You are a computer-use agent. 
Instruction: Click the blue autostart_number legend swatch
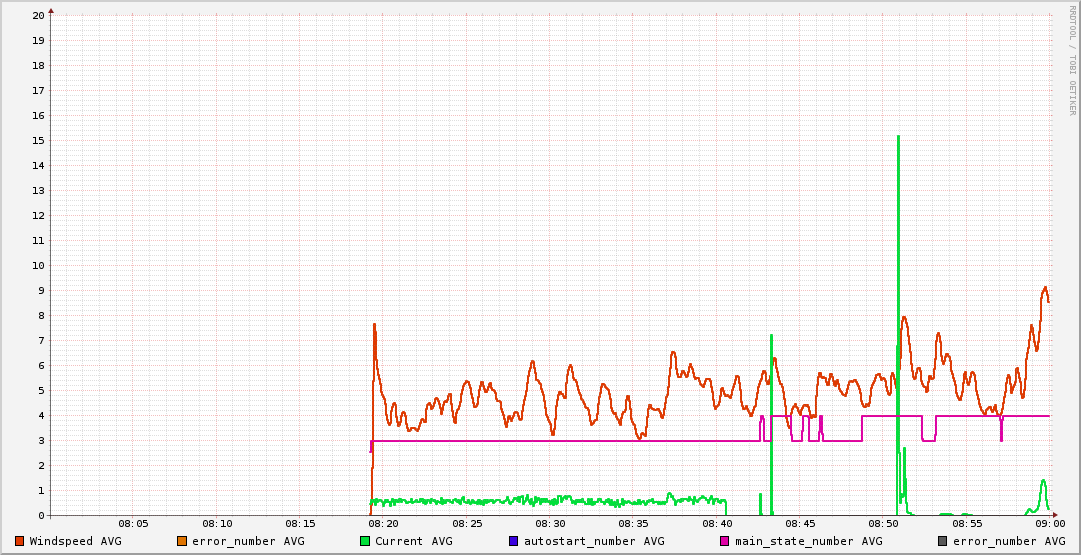coord(514,541)
